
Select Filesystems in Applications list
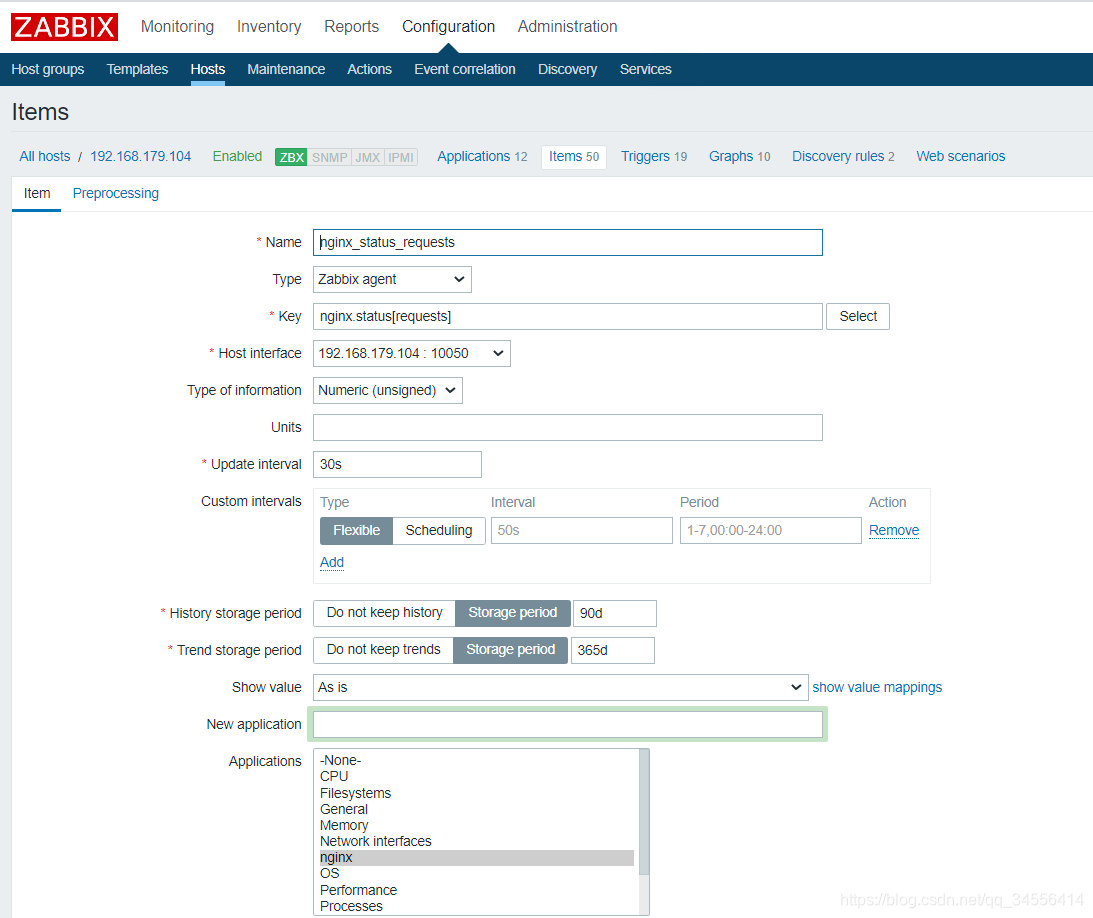tap(477, 793)
